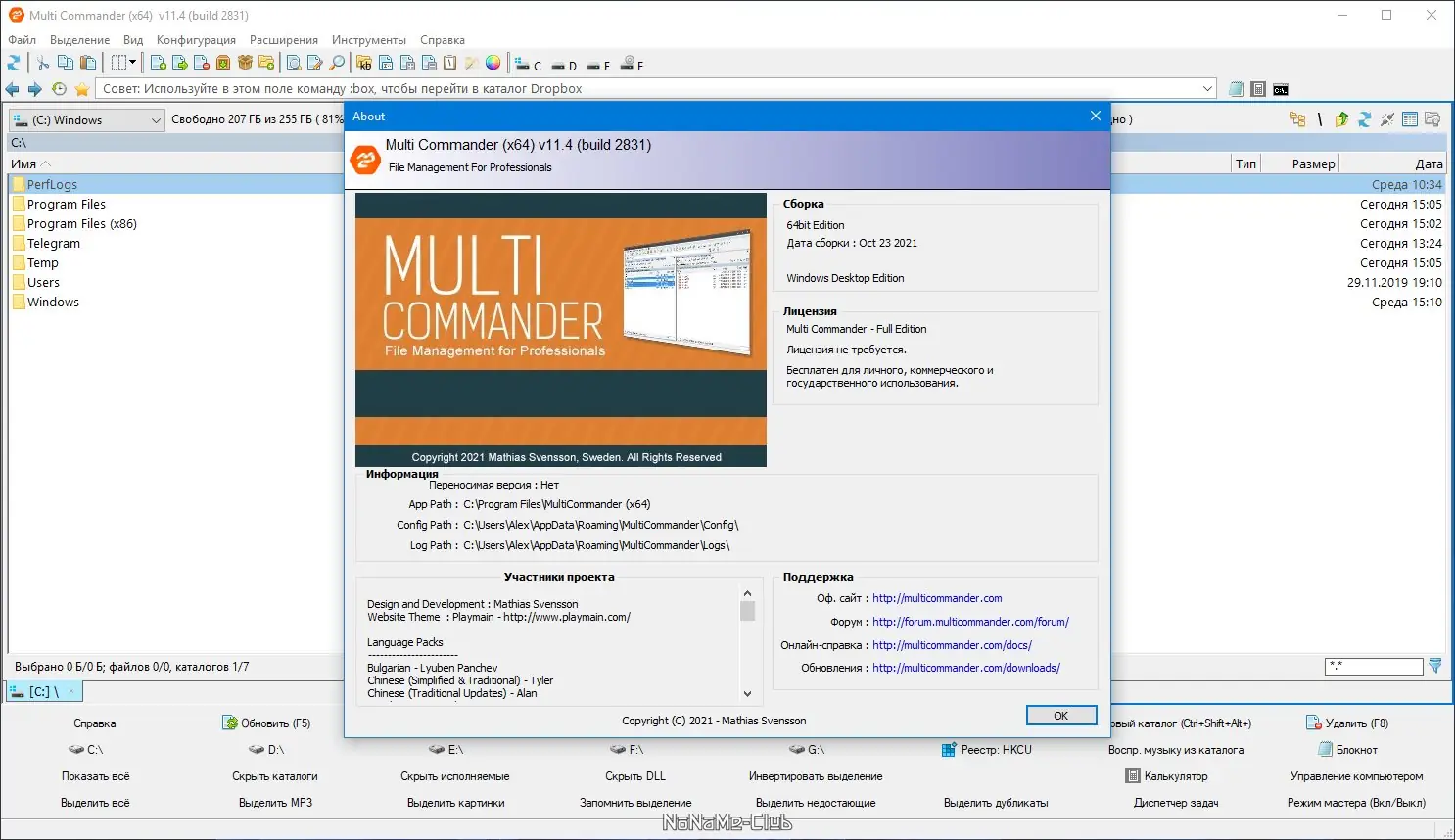Switch to drive D toolbar button
This screenshot has width=1455, height=840.
[x=564, y=64]
